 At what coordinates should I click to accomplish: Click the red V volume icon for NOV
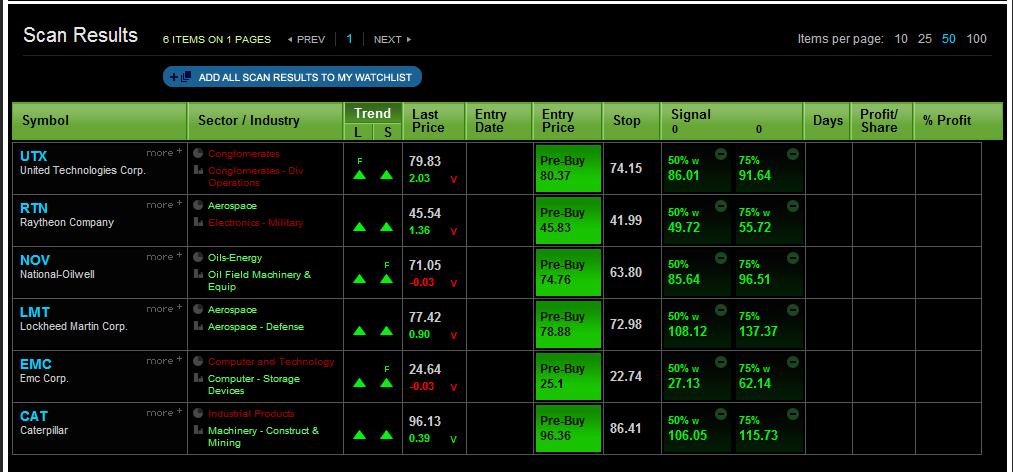454,283
